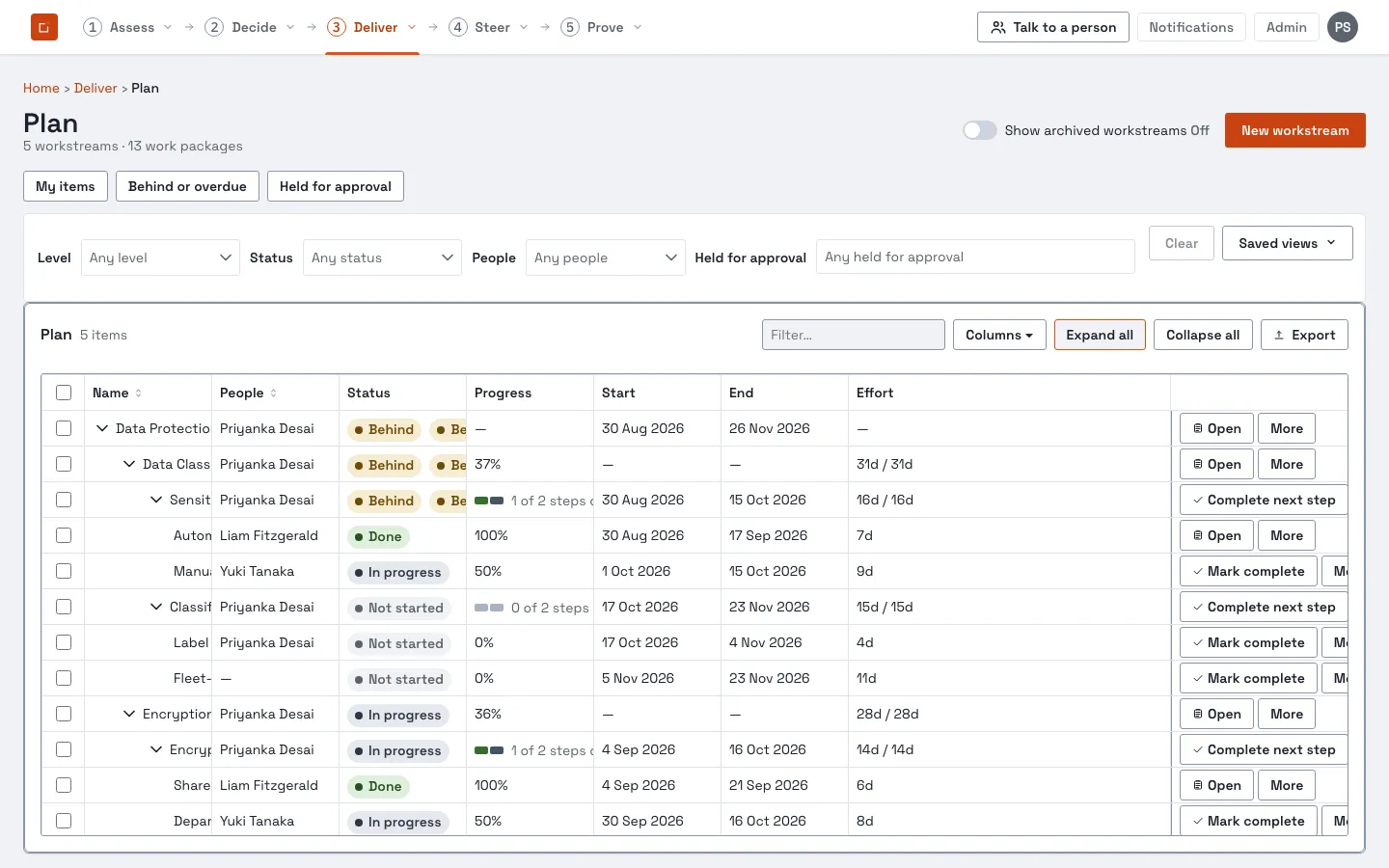Click the Name column sort icon
1389x868 pixels.
pos(138,393)
